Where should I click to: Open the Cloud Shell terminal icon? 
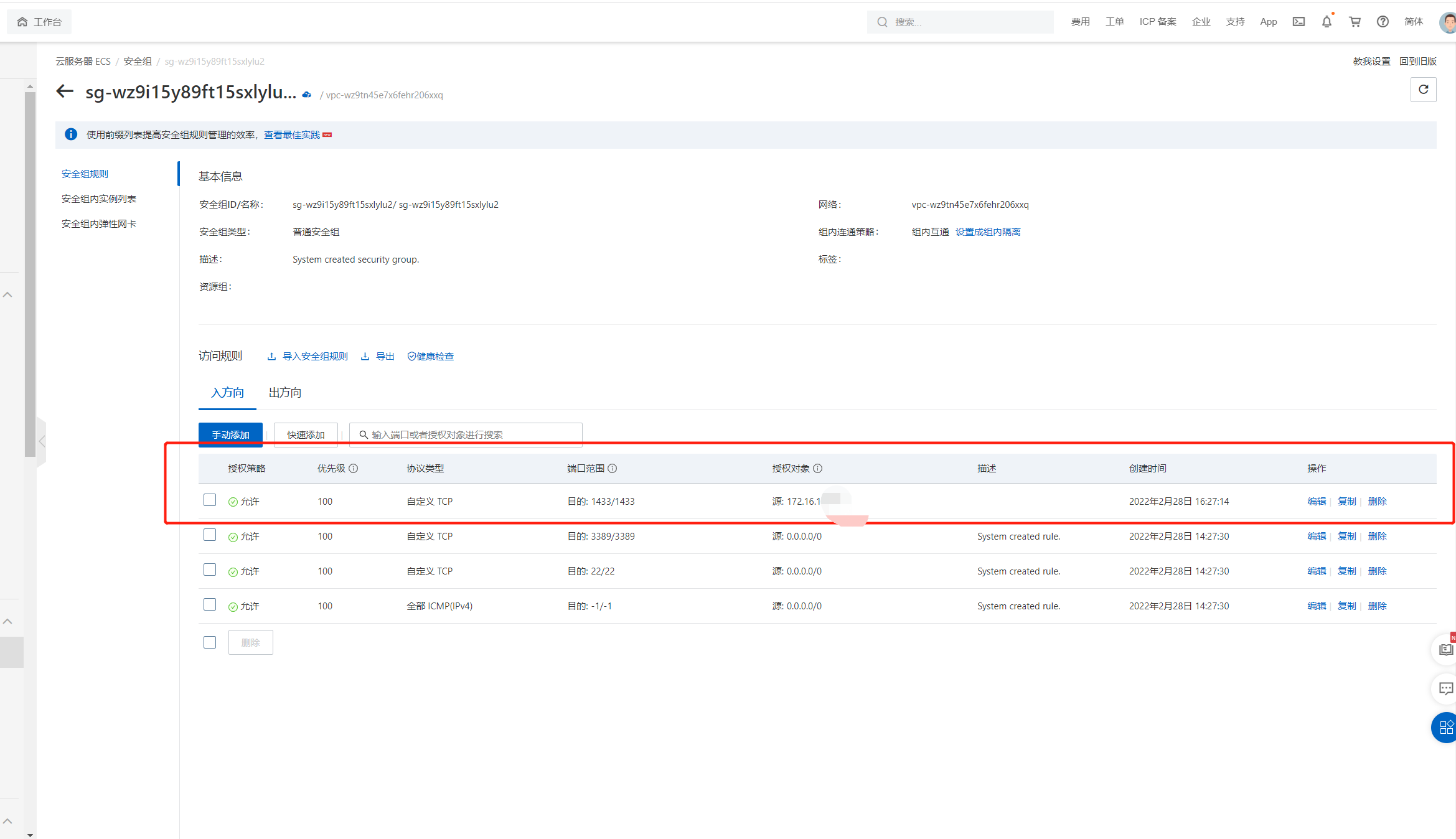point(1299,22)
